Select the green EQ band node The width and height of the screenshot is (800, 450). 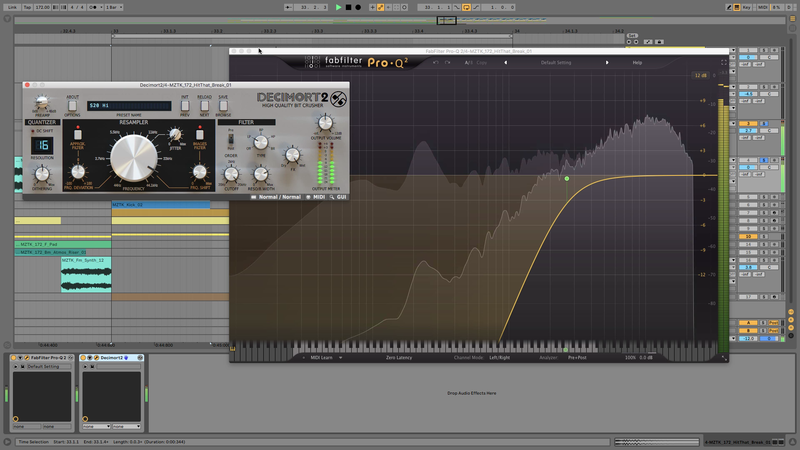click(567, 179)
